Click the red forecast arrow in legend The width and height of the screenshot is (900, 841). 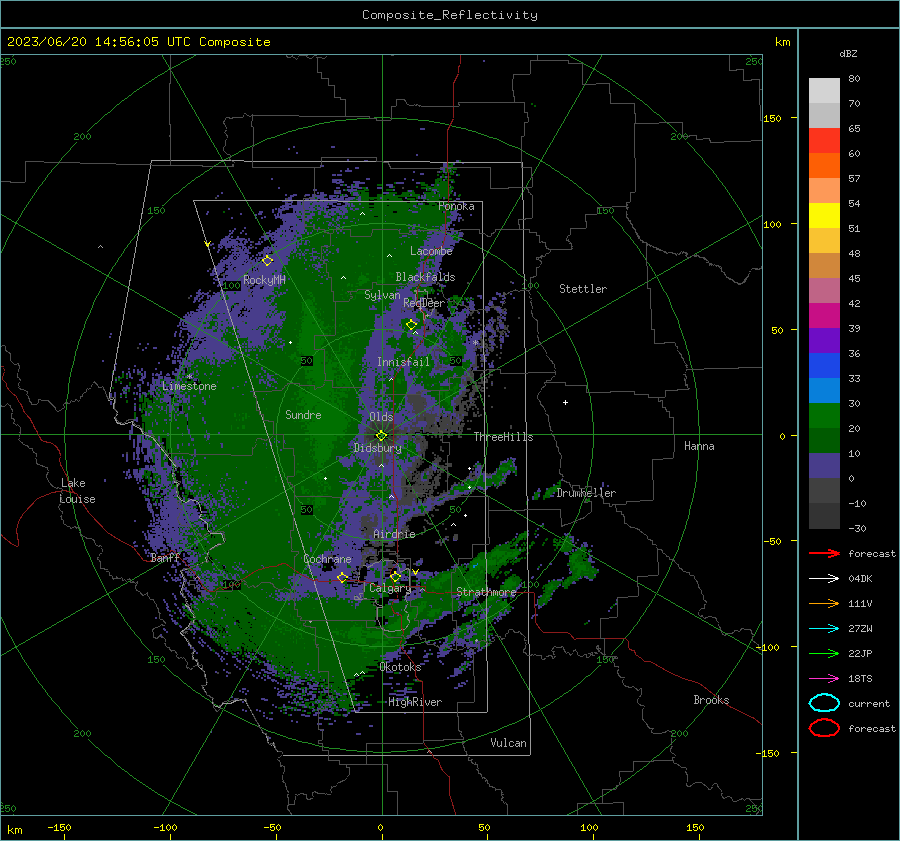[824, 553]
